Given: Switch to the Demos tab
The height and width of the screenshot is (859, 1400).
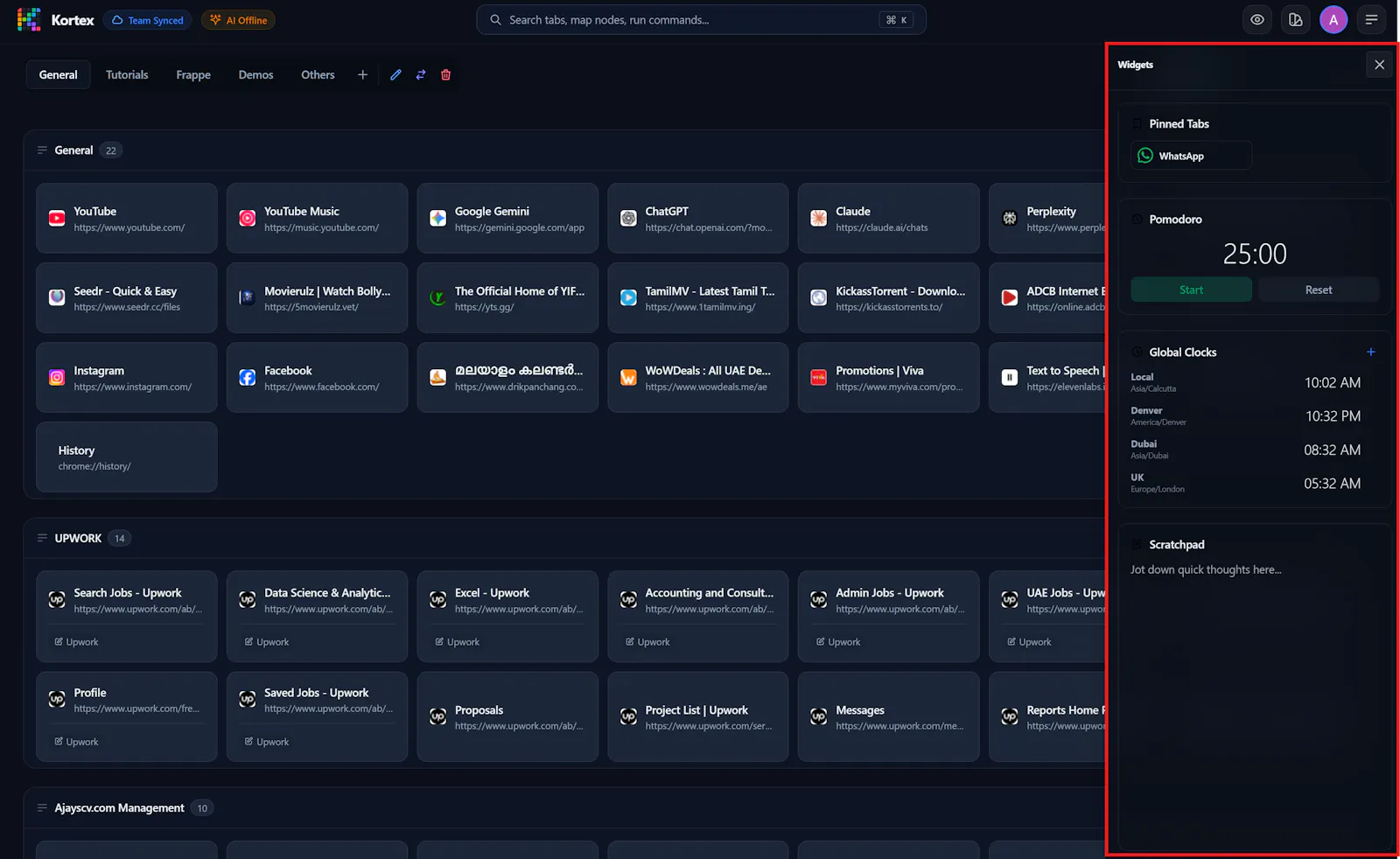Looking at the screenshot, I should [255, 75].
